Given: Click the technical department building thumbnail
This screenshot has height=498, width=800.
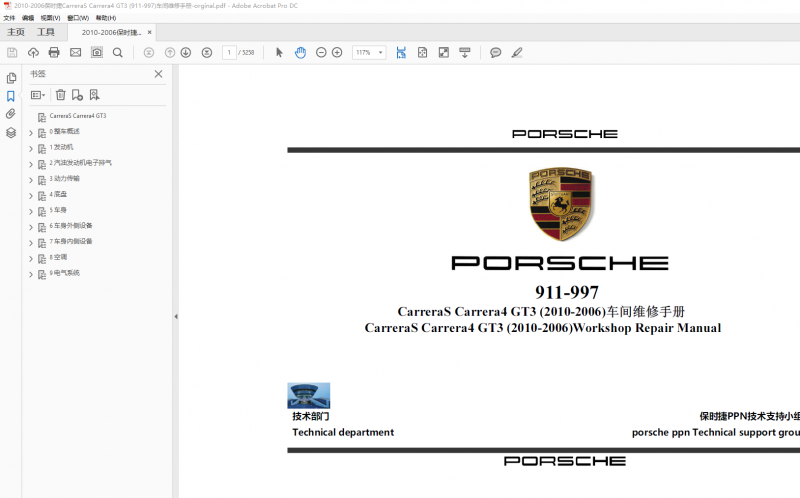Looking at the screenshot, I should [x=309, y=395].
